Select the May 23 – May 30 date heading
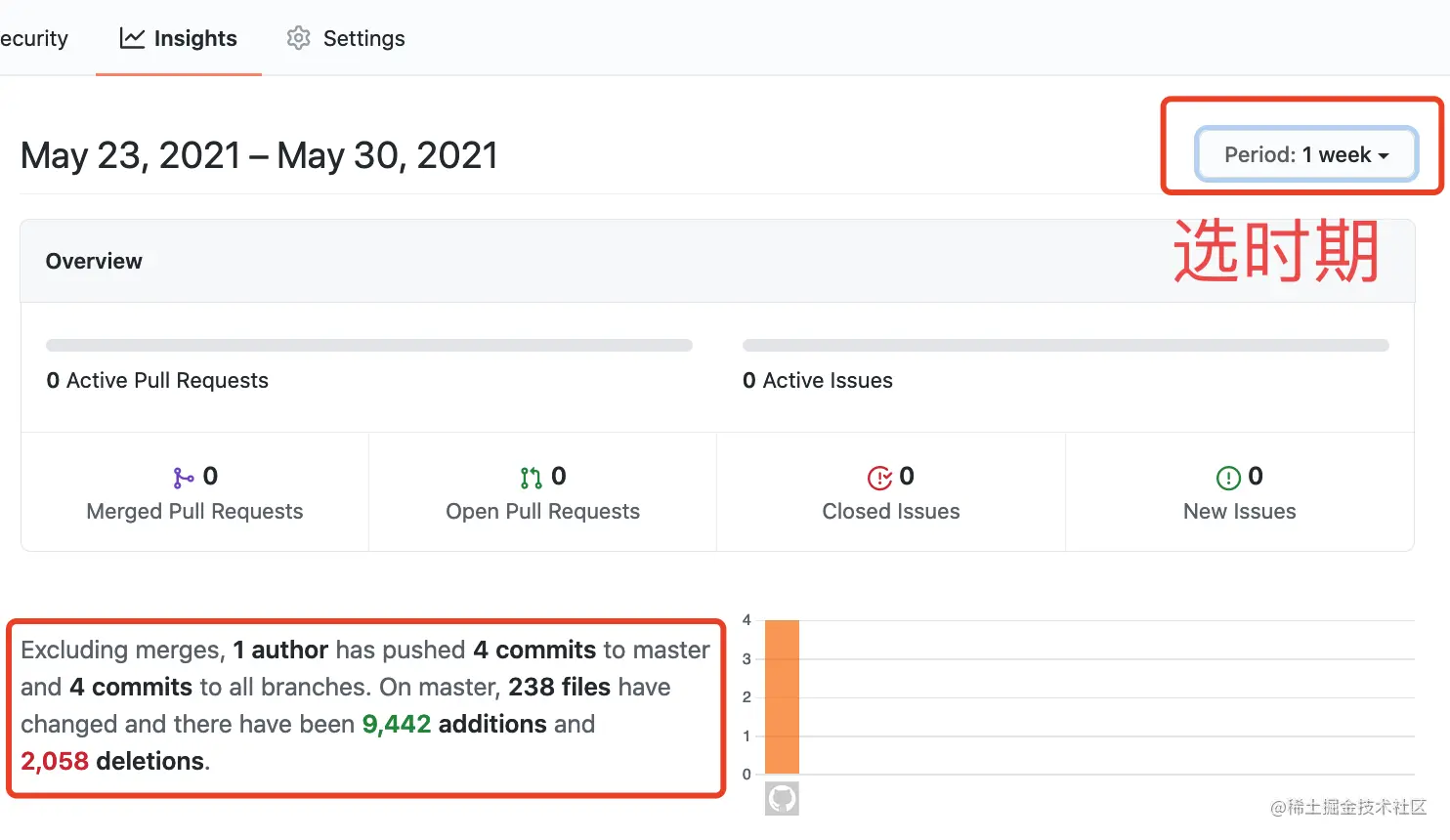Screen dimensions: 1450x840 [x=259, y=154]
